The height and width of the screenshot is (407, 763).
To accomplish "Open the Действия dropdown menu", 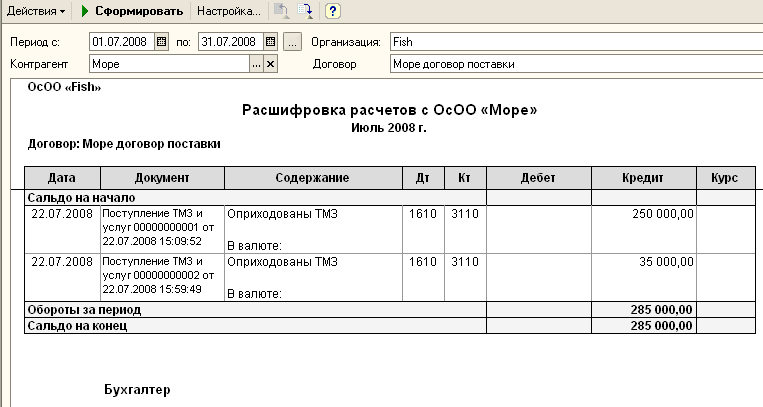I will tap(36, 11).
